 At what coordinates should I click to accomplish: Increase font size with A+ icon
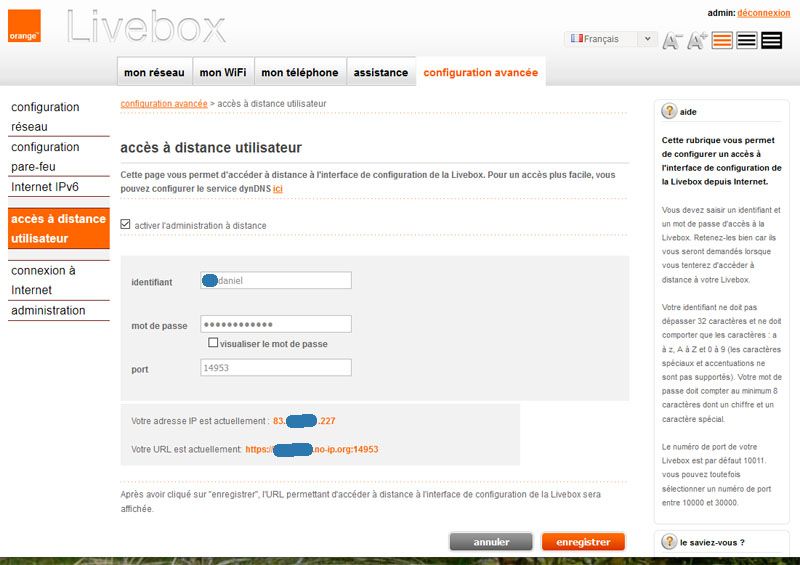click(x=697, y=40)
